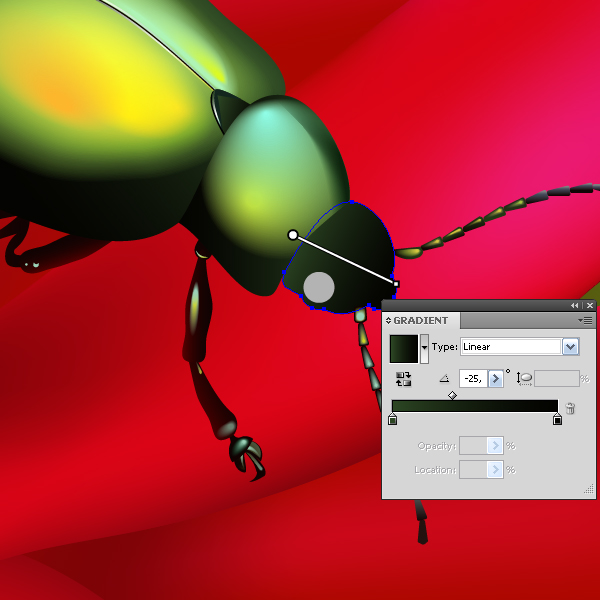Select the right black gradient stop
The height and width of the screenshot is (600, 600).
[x=558, y=419]
